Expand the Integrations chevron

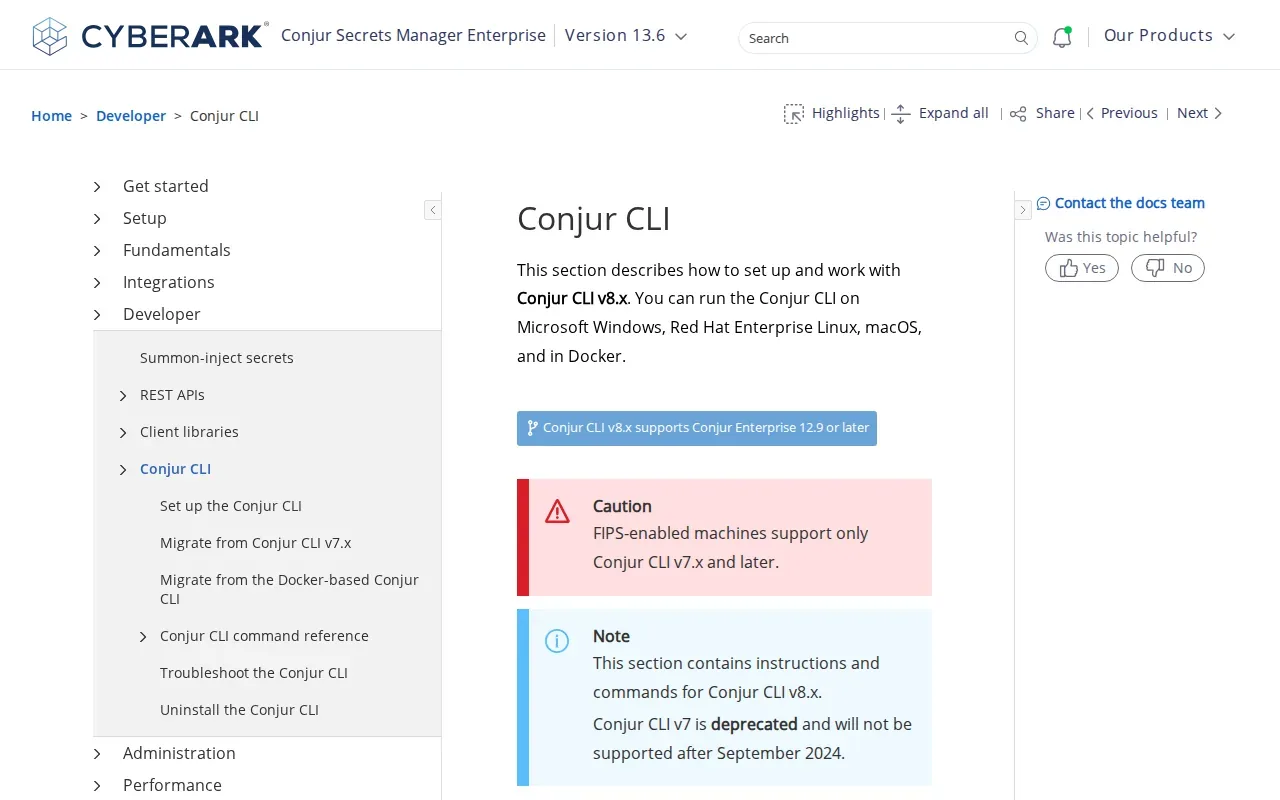coord(97,283)
